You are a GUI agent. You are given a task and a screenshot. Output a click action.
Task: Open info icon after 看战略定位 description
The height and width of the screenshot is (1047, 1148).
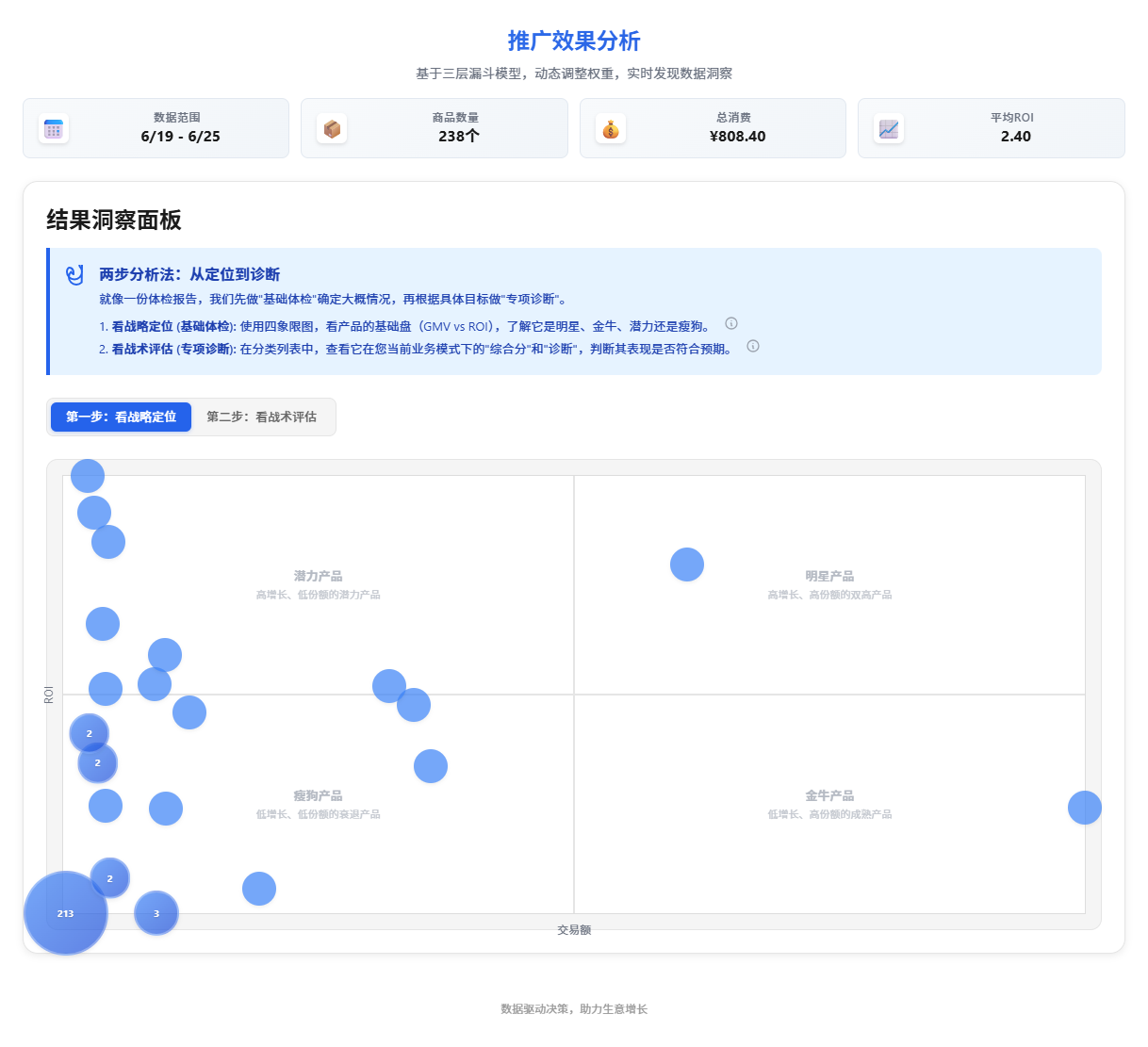731,324
